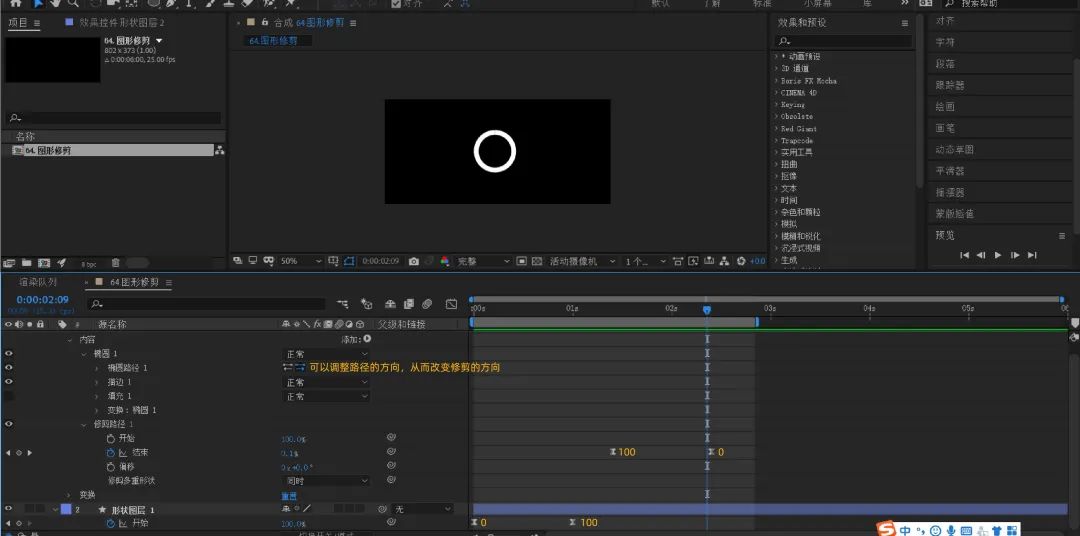Toggle visibility eye of 描边 1
The width and height of the screenshot is (1080, 536).
[8, 382]
